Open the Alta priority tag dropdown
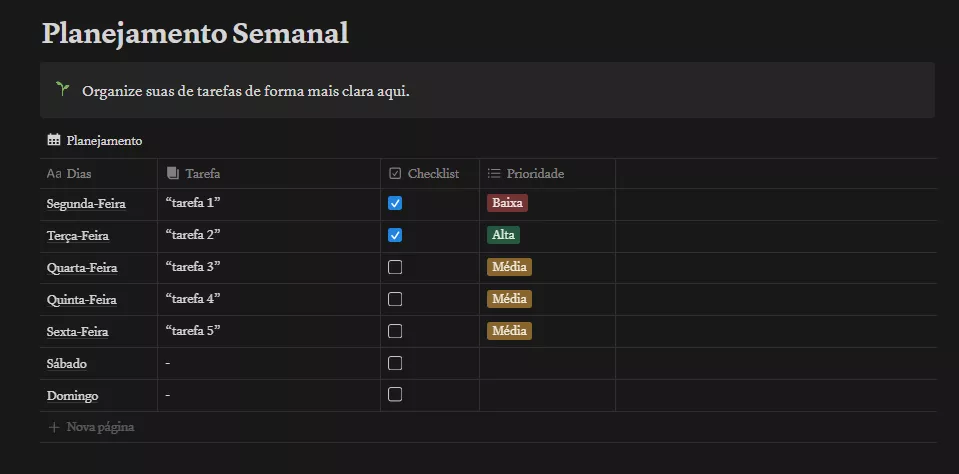The image size is (959, 474). tap(503, 235)
